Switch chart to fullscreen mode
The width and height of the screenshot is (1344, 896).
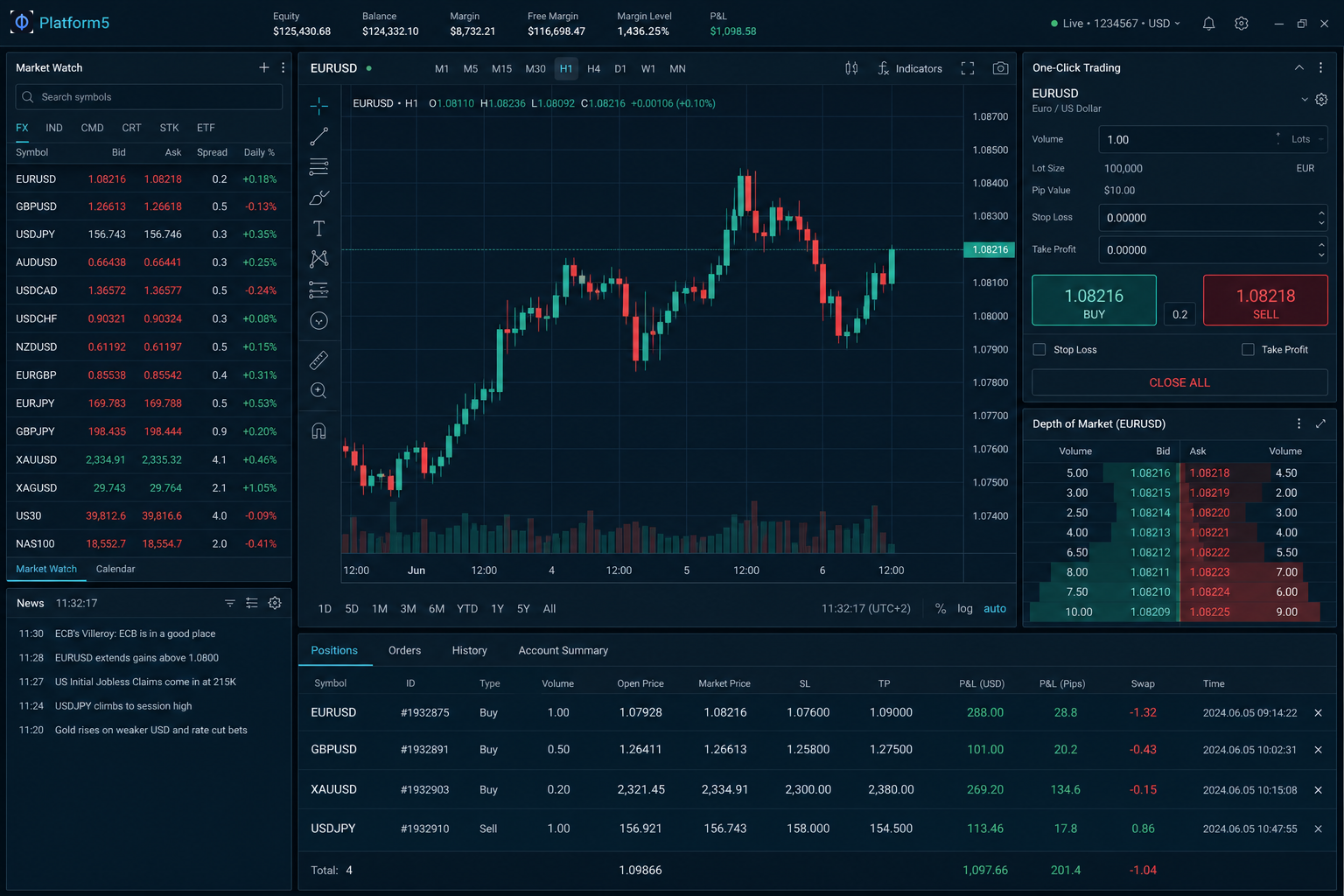pyautogui.click(x=968, y=68)
